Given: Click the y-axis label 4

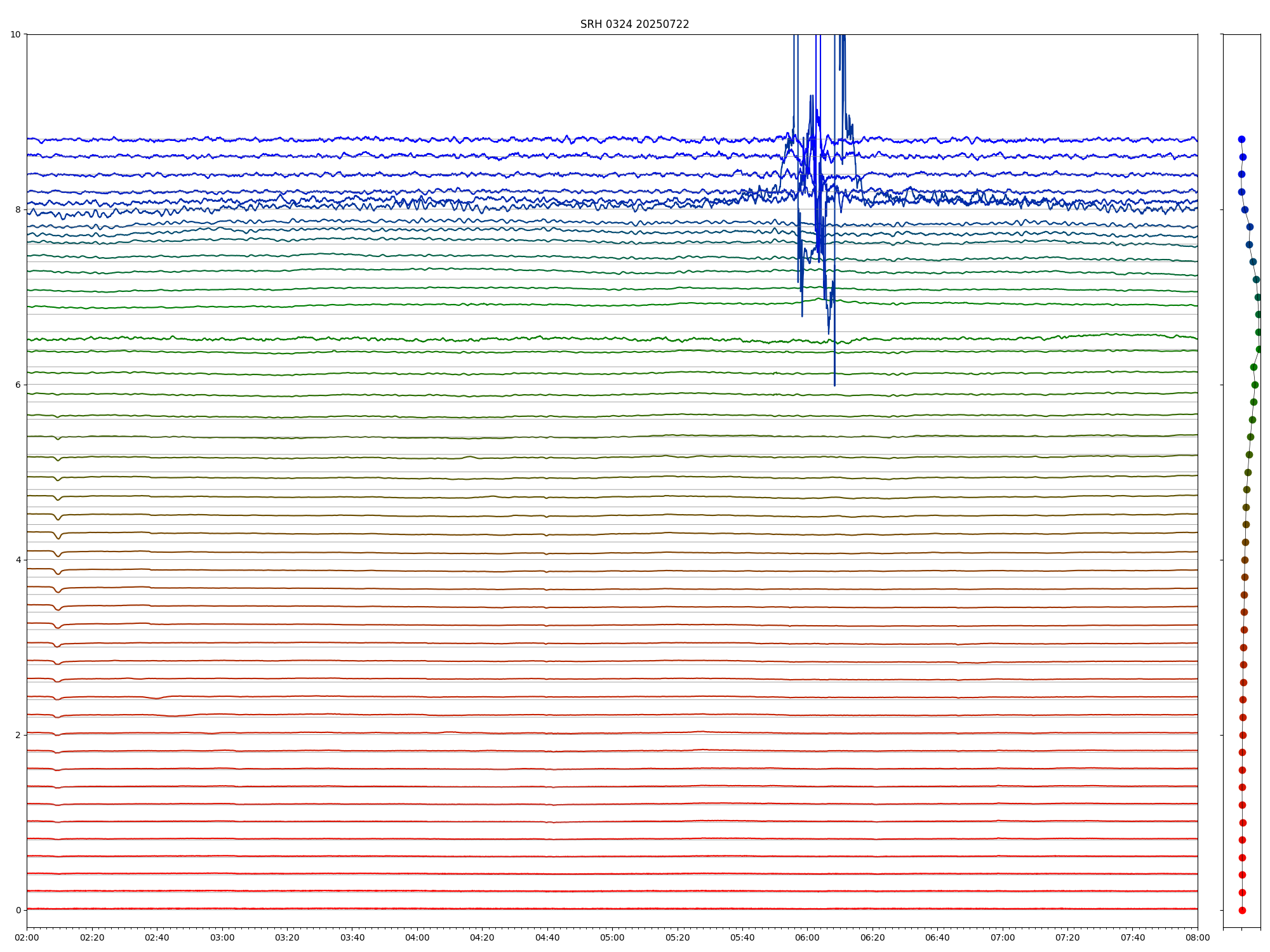Looking at the screenshot, I should (18, 560).
